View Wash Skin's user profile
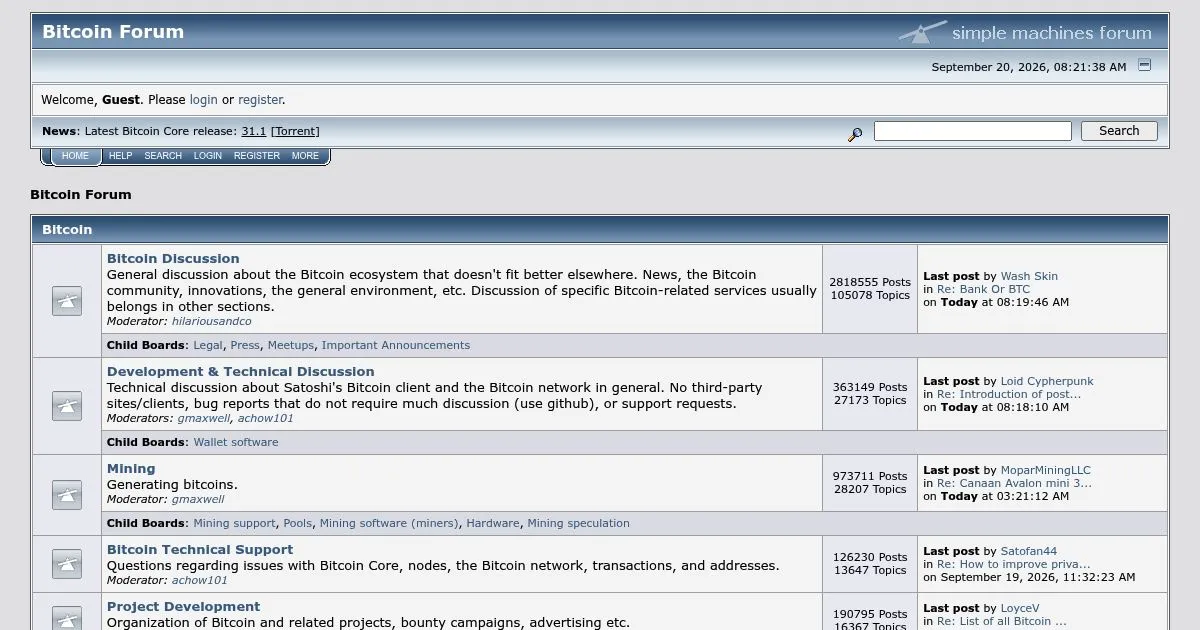Screen dimensions: 1200x630 (x=1029, y=276)
